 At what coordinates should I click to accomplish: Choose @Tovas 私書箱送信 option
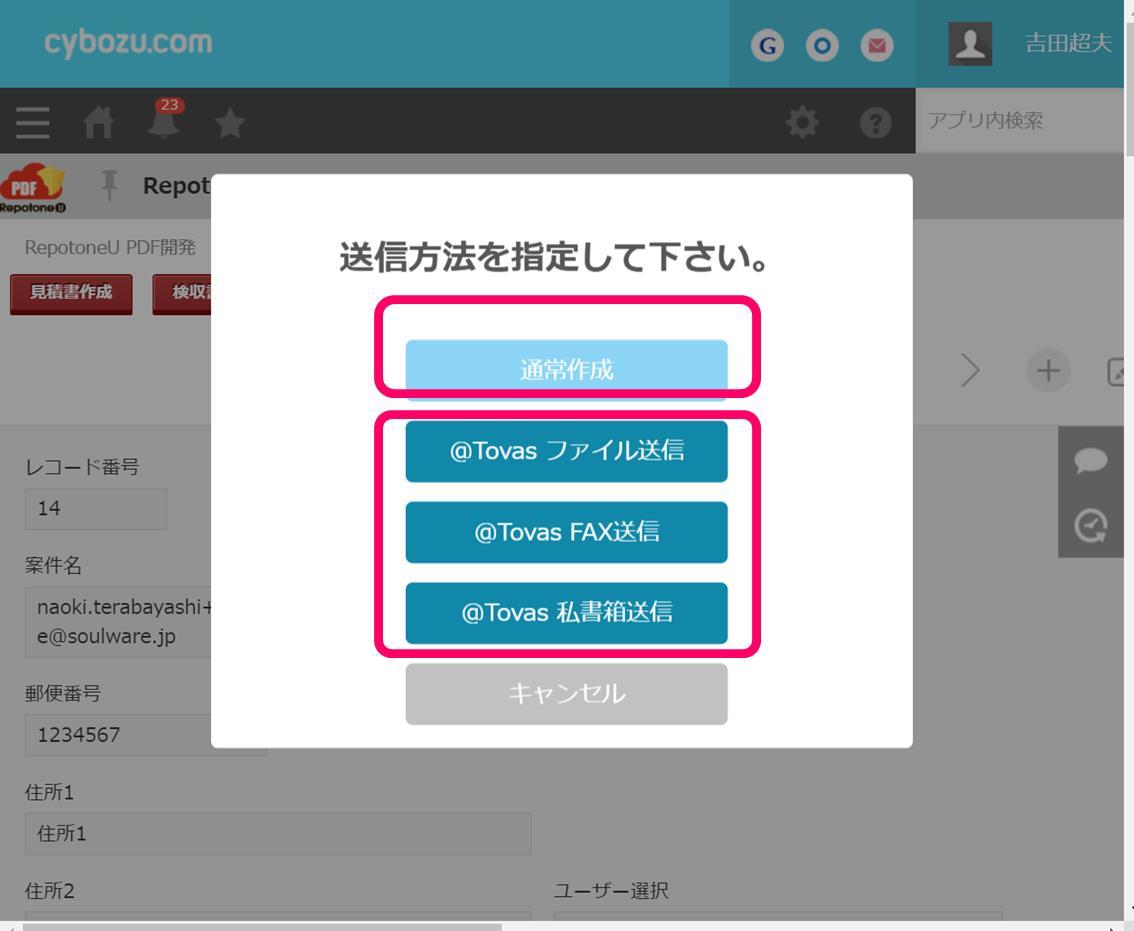coord(566,612)
